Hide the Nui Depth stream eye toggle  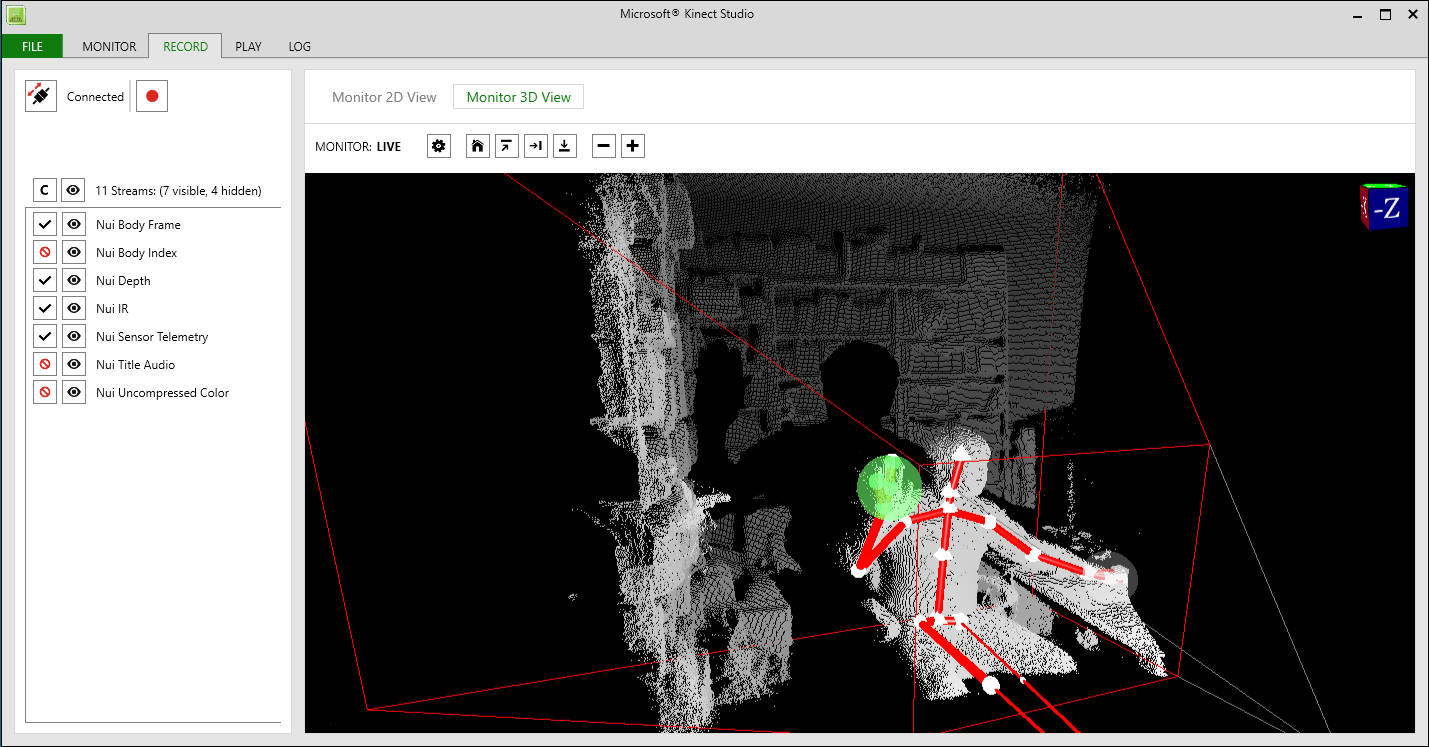click(x=74, y=281)
